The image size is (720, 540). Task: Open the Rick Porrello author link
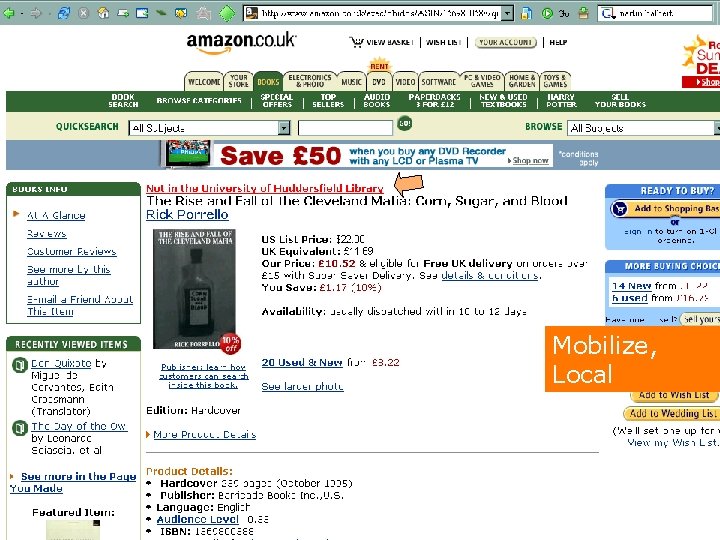(x=187, y=214)
